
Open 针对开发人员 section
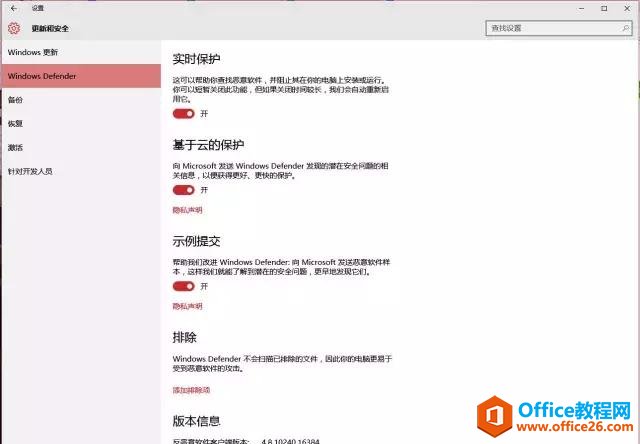81,171
